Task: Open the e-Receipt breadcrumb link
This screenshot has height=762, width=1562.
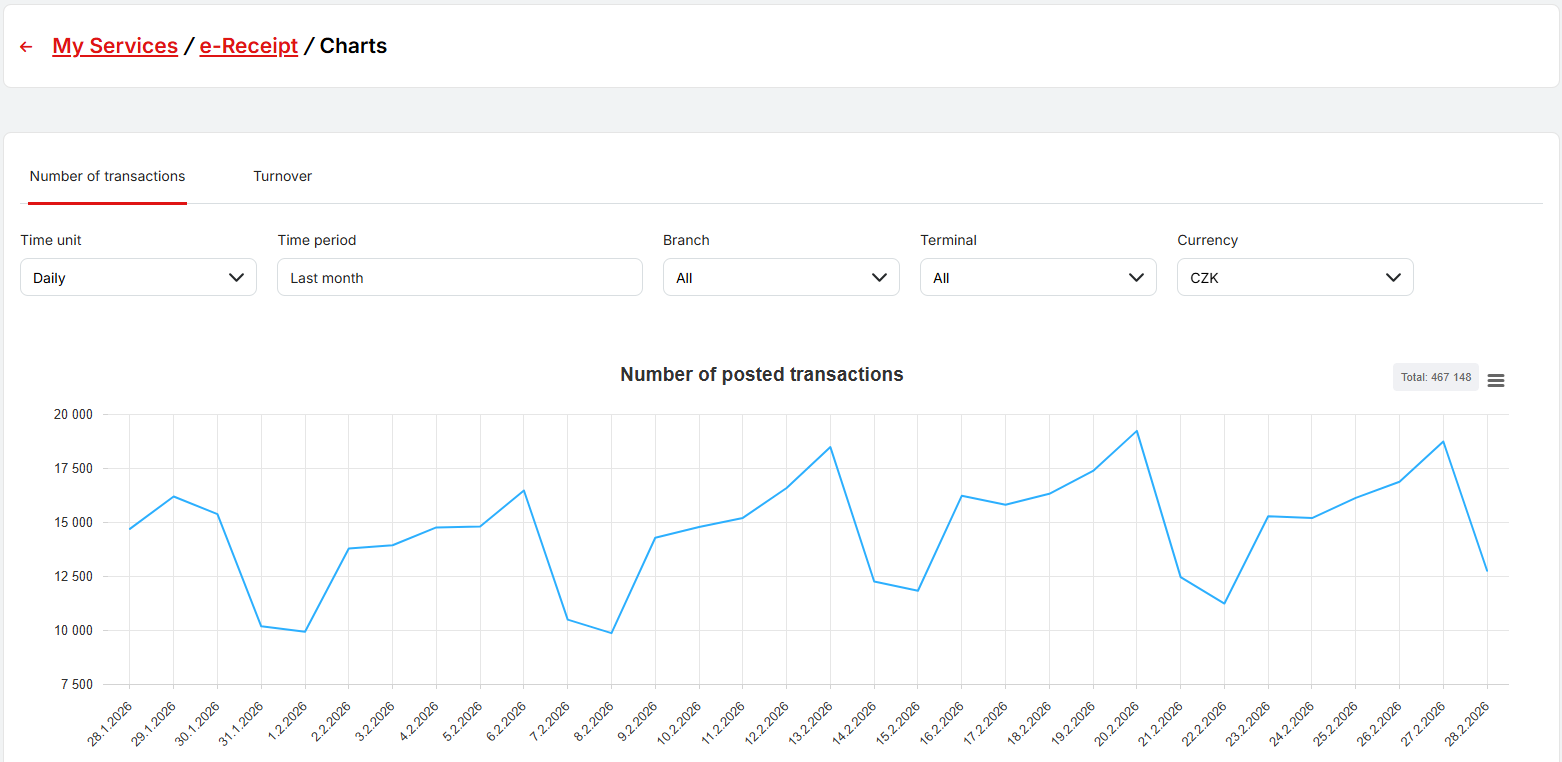Action: point(249,46)
